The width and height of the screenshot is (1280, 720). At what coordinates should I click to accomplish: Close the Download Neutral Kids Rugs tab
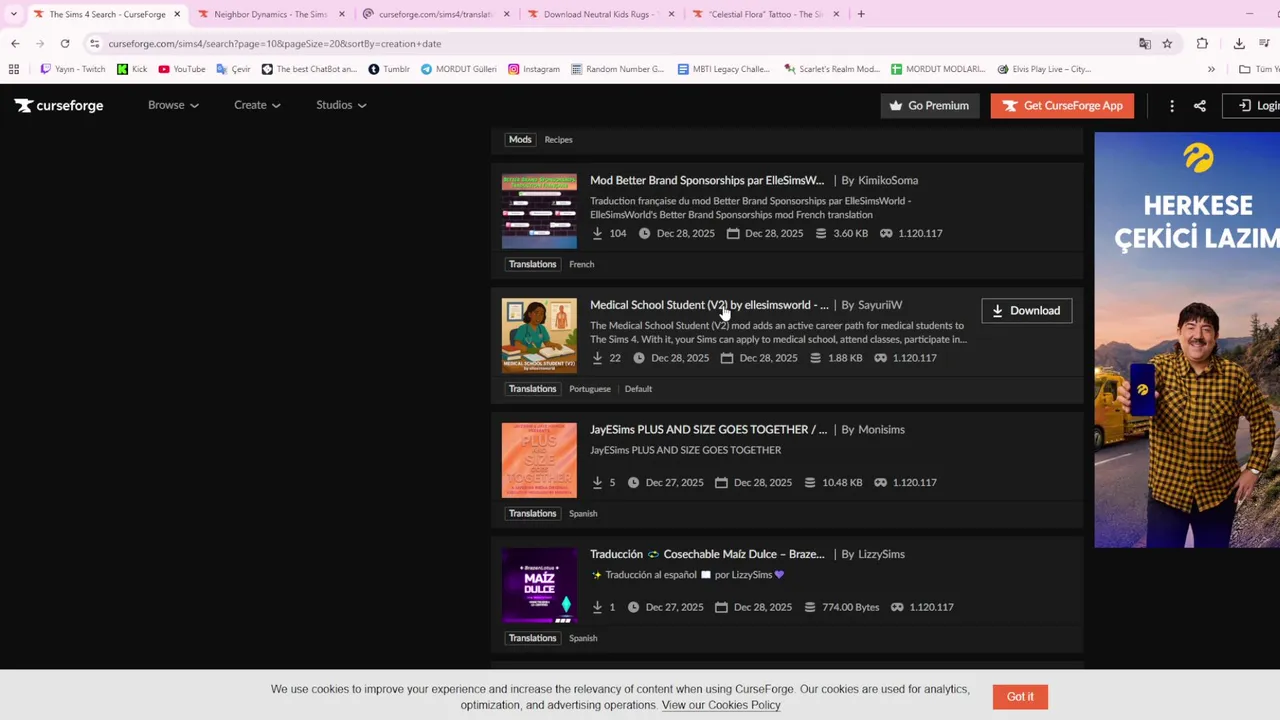coord(671,14)
